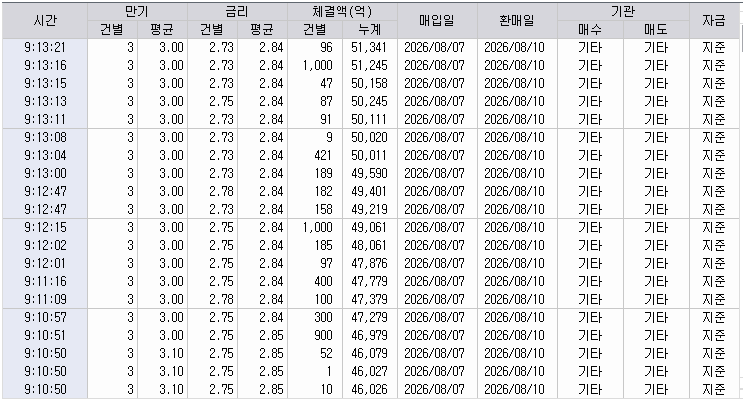743x402 pixels.
Task: Pick the time cell 9:13:11
Action: tap(45, 119)
